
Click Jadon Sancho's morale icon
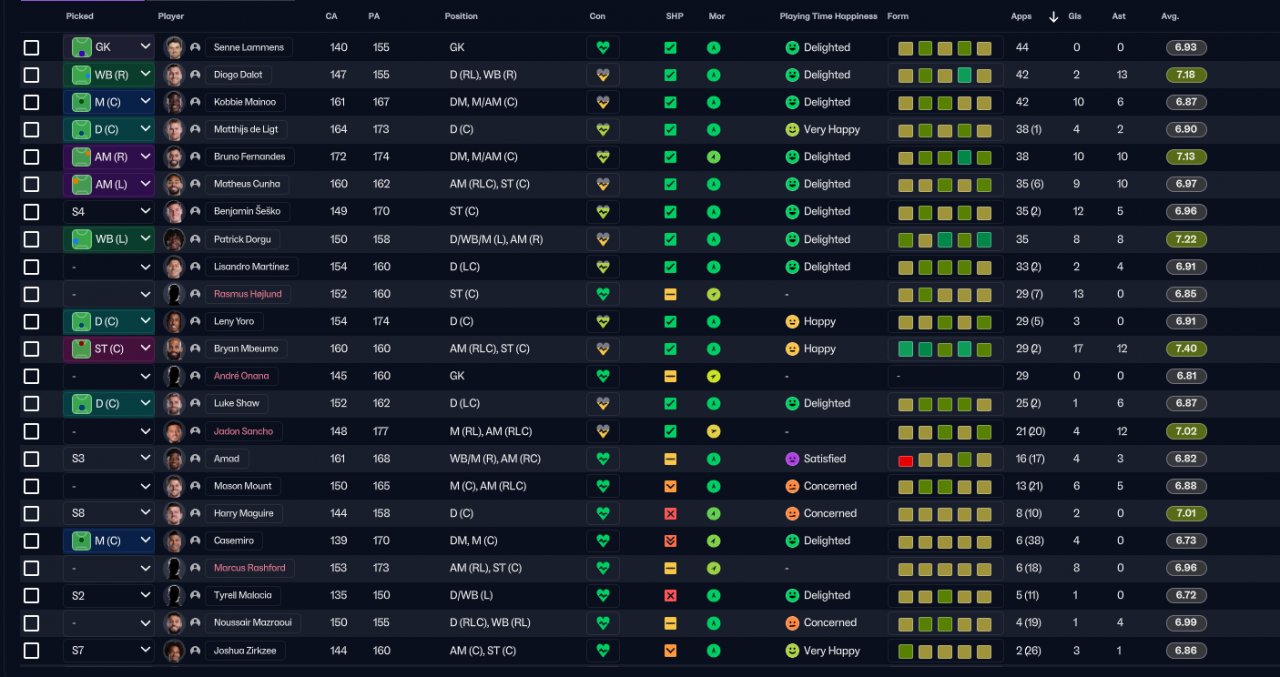pos(713,431)
